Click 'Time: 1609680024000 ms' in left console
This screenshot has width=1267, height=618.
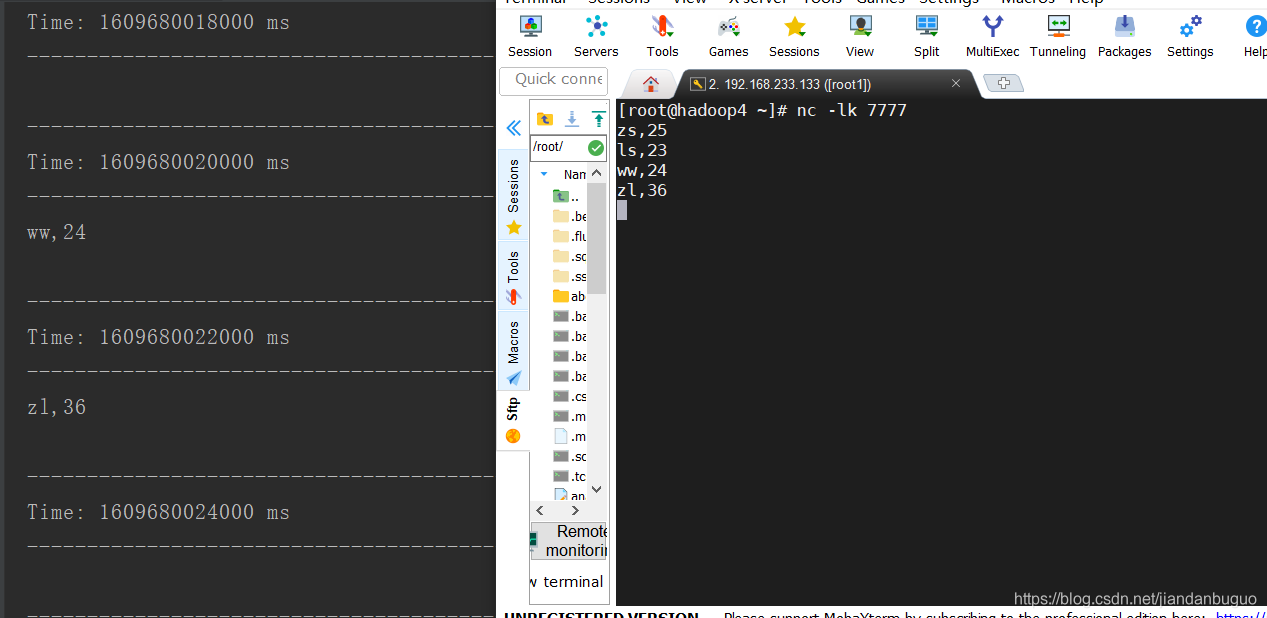pyautogui.click(x=158, y=512)
